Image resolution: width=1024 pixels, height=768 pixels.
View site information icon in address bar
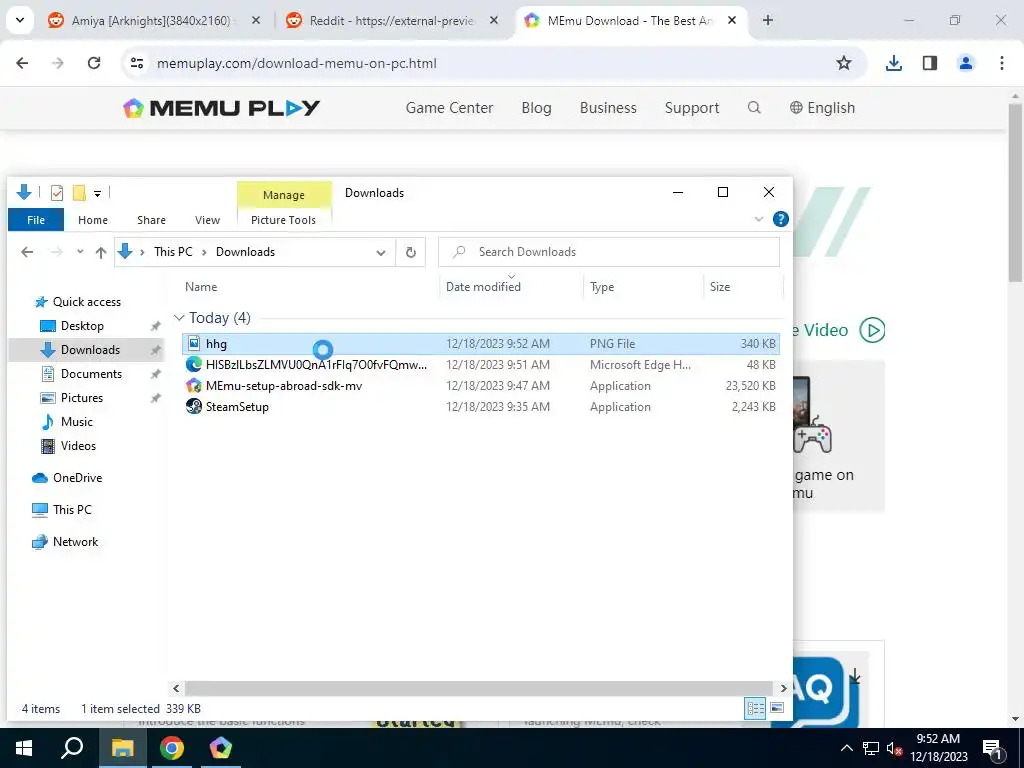136,63
